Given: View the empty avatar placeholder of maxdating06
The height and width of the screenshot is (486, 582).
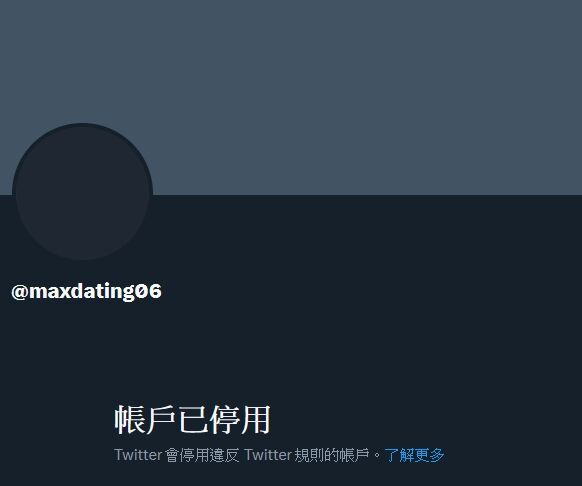Looking at the screenshot, I should tap(82, 192).
